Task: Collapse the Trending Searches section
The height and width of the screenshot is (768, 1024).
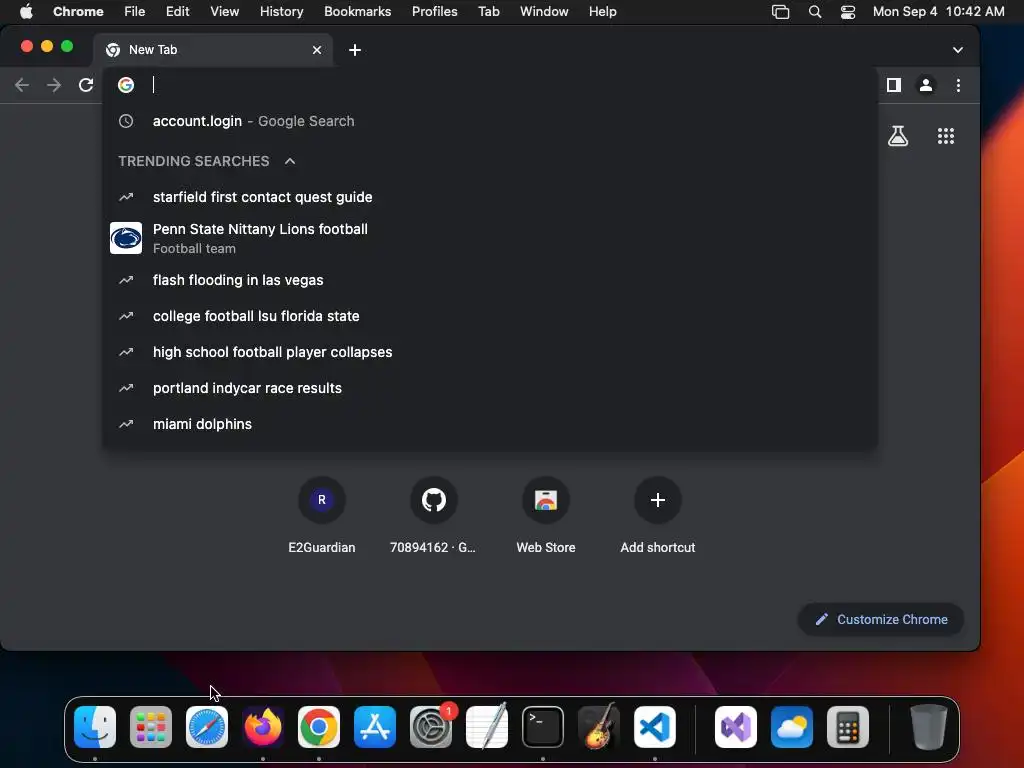Action: pyautogui.click(x=290, y=161)
